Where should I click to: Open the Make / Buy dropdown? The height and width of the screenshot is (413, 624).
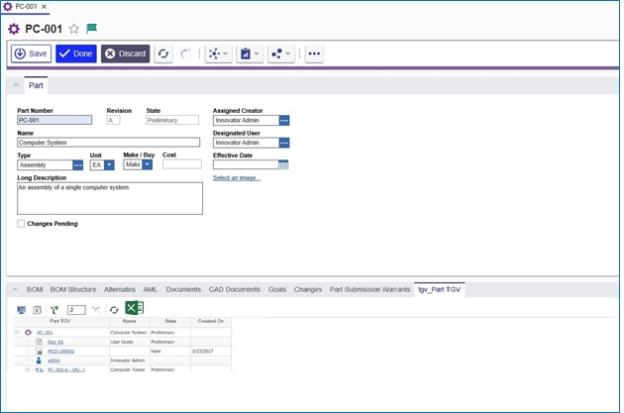click(x=147, y=164)
